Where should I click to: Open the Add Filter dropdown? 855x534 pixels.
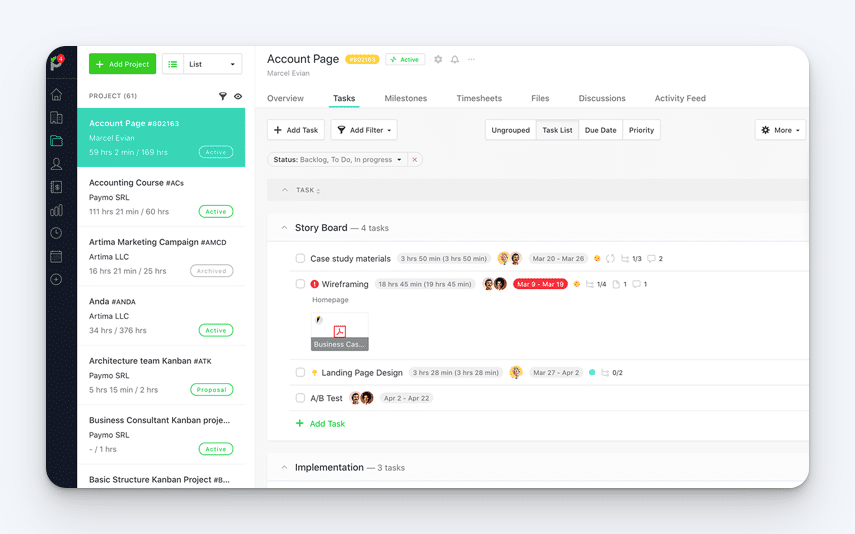[x=364, y=130]
